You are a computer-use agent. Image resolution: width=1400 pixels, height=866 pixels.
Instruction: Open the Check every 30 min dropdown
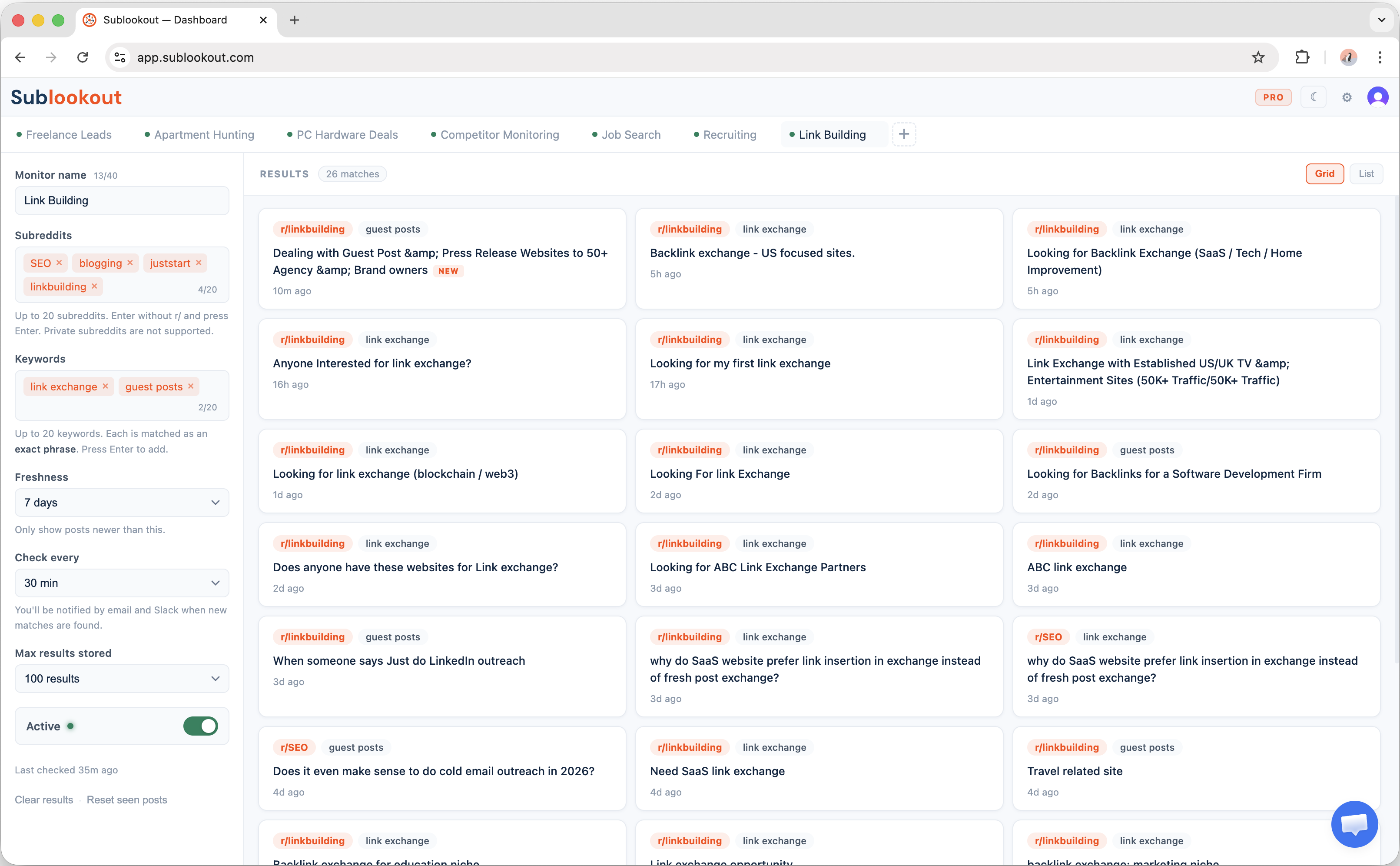[122, 583]
